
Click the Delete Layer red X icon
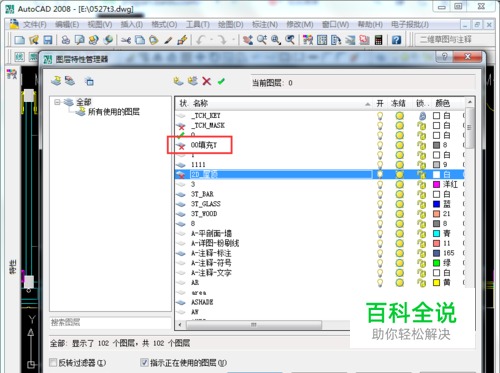pos(207,81)
